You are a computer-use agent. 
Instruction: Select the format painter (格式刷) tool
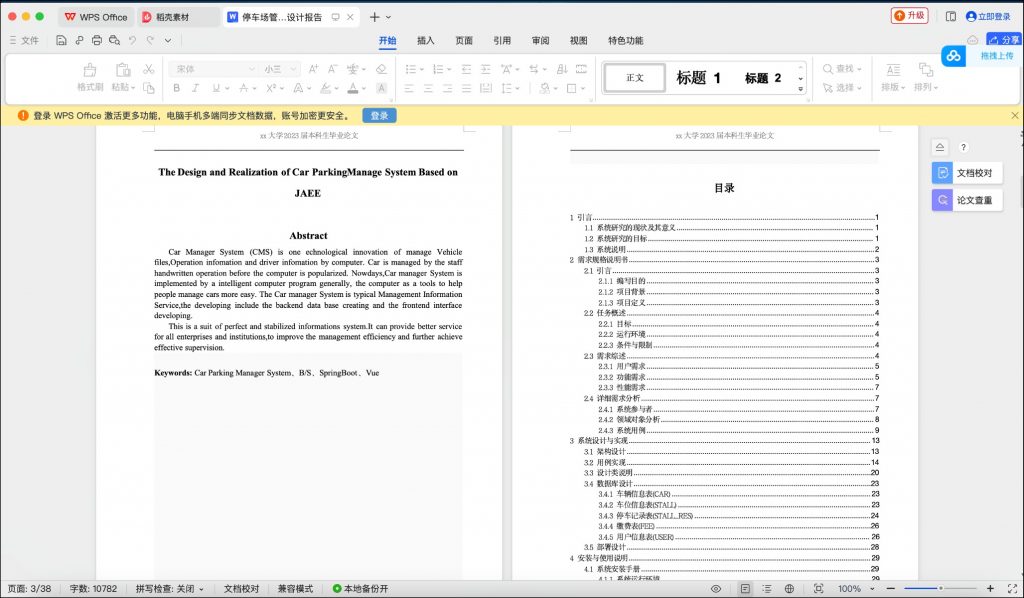[88, 78]
